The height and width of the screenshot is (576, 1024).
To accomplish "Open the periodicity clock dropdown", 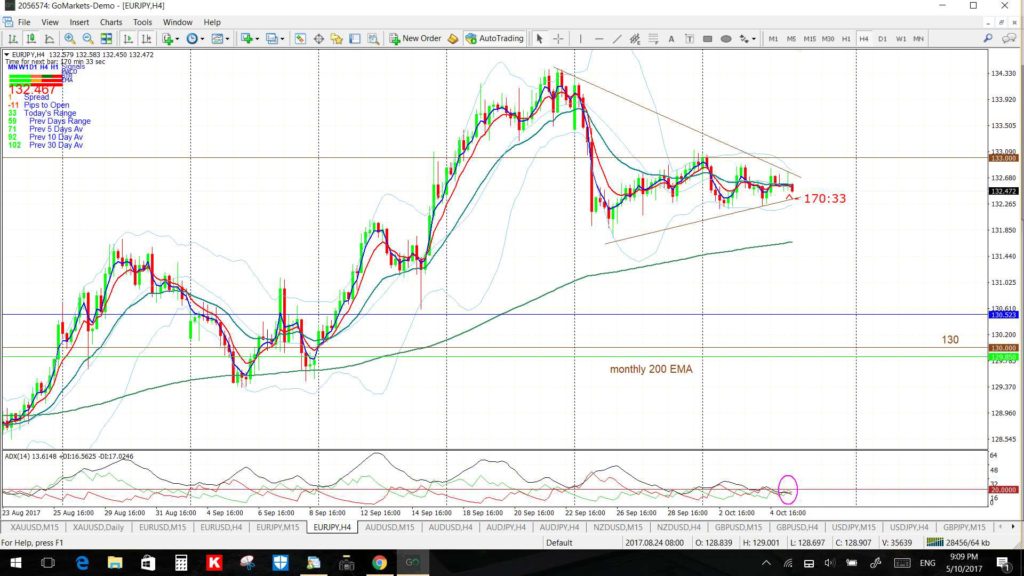I will pos(195,39).
